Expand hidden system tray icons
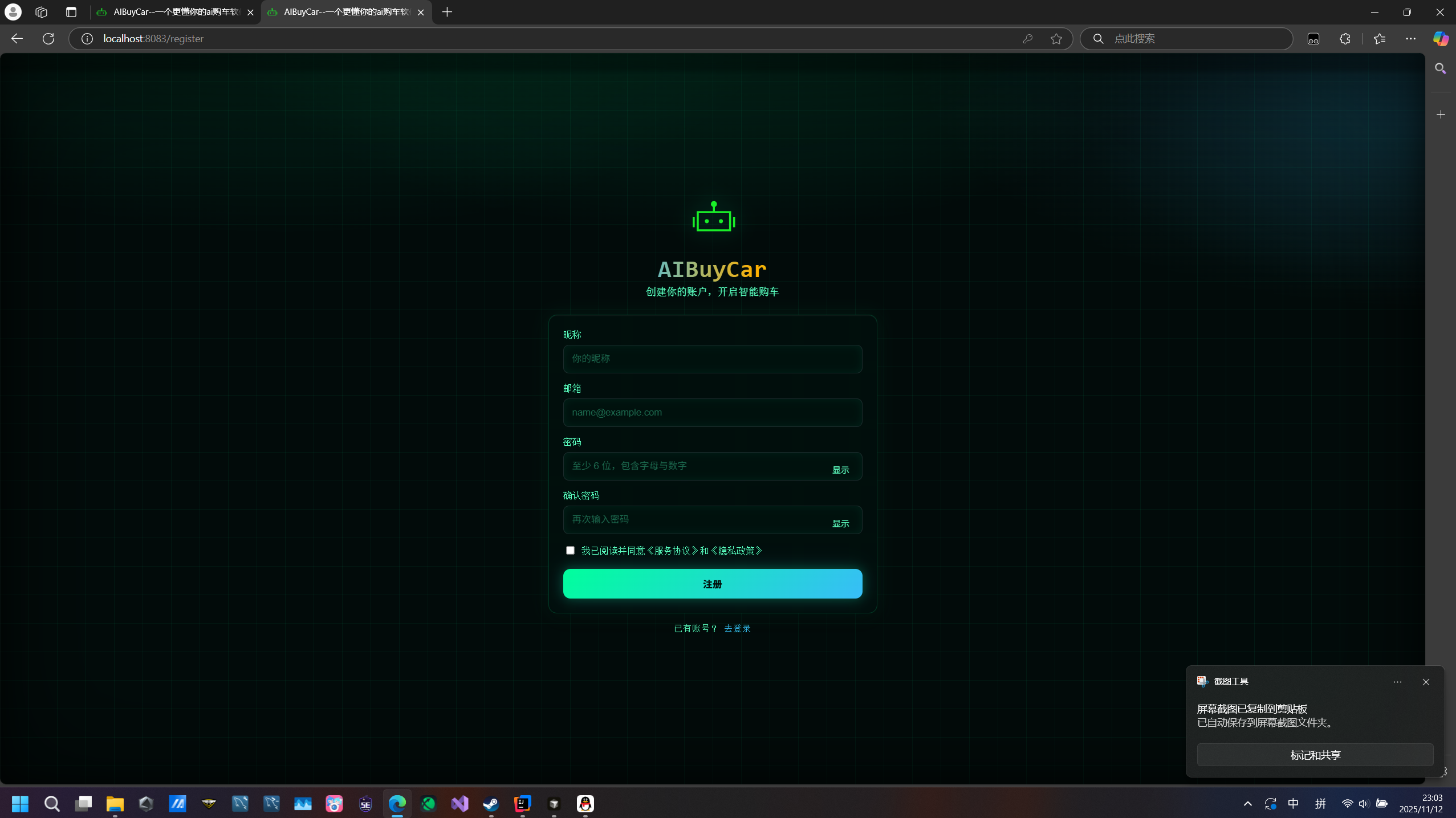Viewport: 1456px width, 818px height. [1247, 804]
